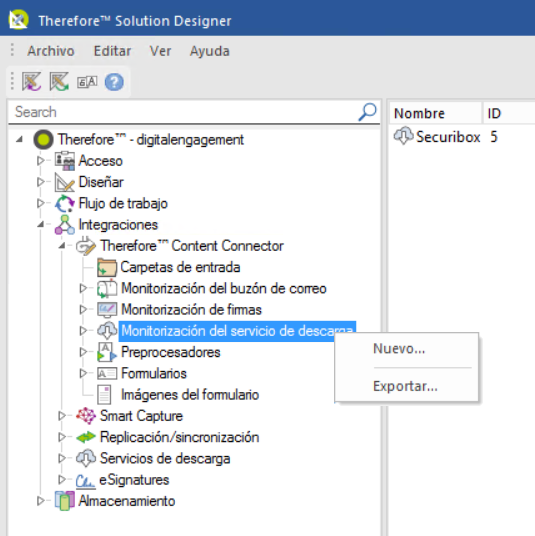Choose Exportar... from the context menu
The height and width of the screenshot is (536, 535).
(406, 386)
